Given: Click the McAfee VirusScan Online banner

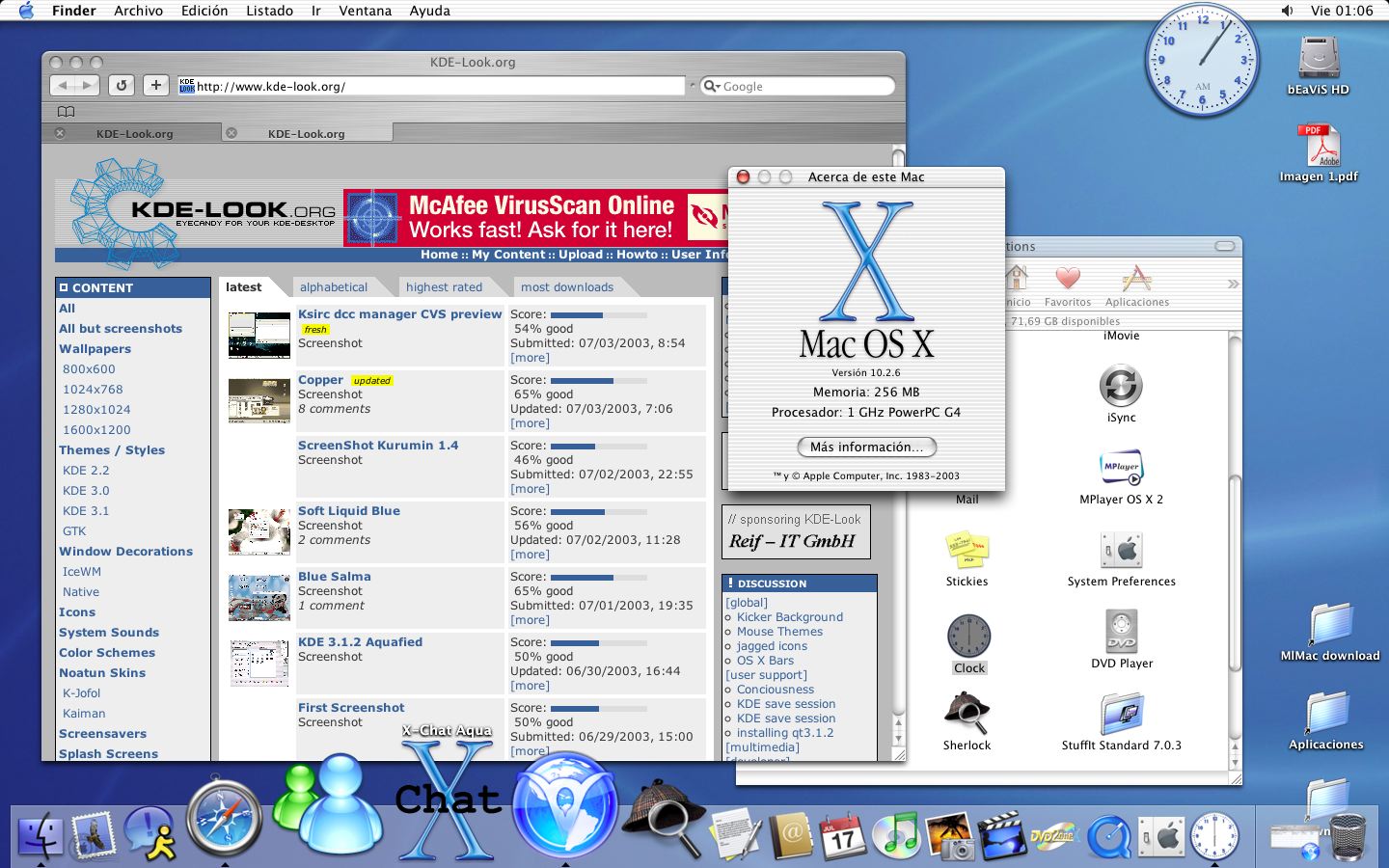Looking at the screenshot, I should (x=536, y=217).
